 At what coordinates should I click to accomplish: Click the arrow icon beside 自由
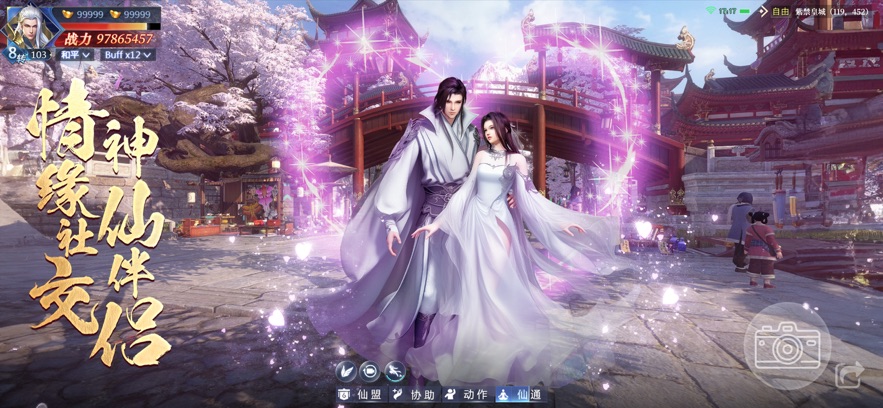[x=764, y=11]
